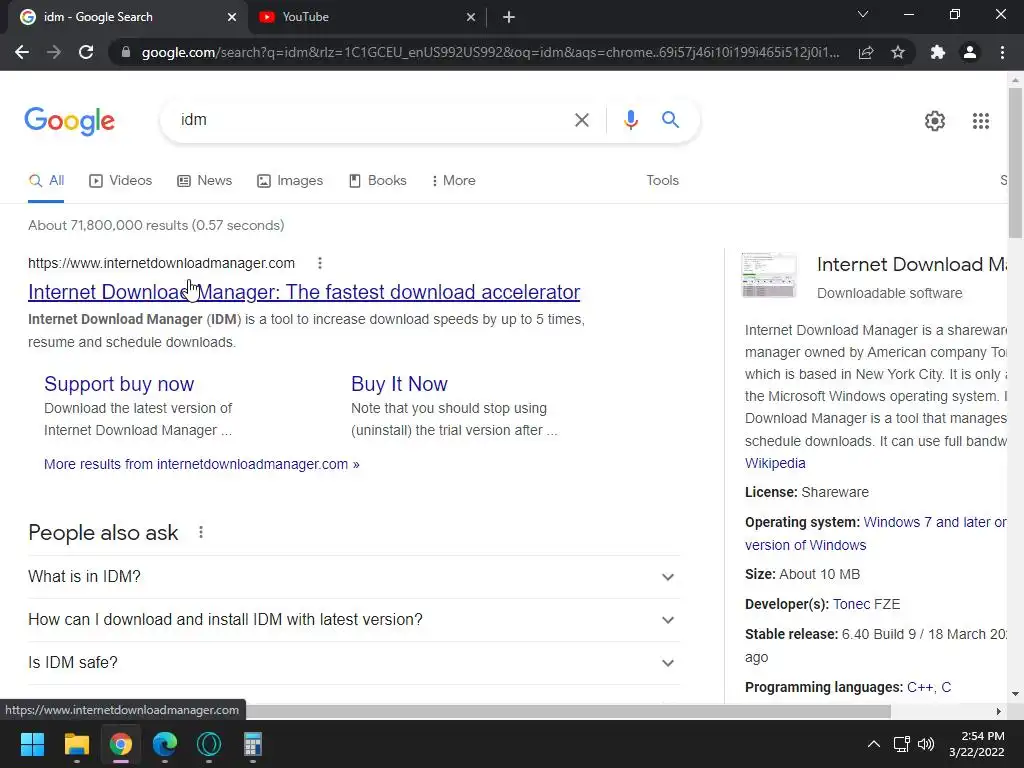Open Google Settings gear
The height and width of the screenshot is (768, 1024).
coord(935,121)
